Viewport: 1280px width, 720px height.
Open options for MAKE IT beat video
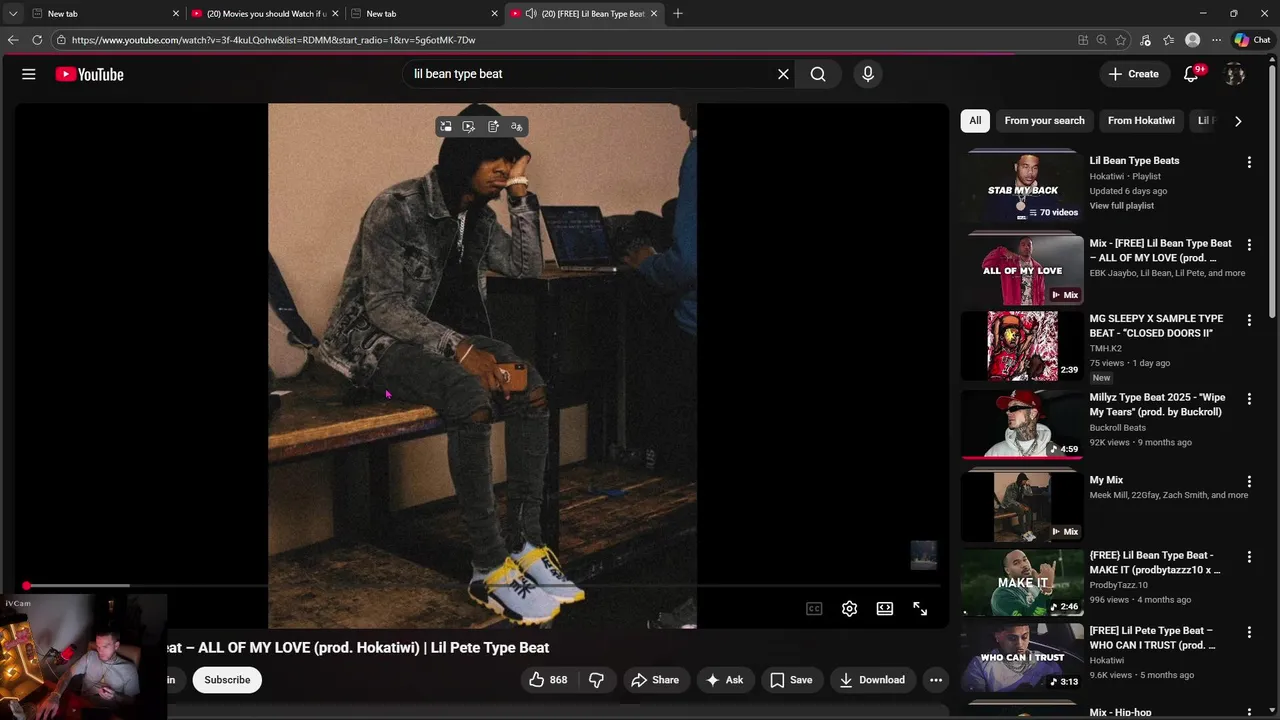[1249, 557]
